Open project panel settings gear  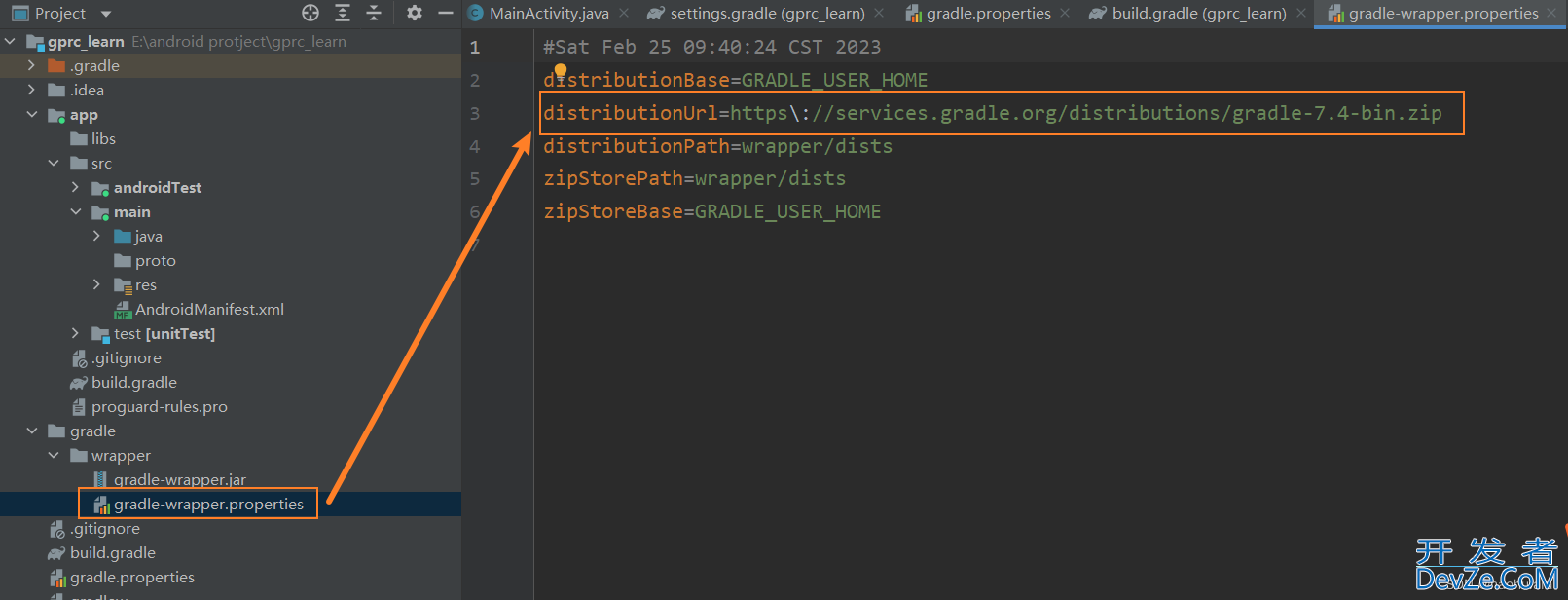tap(415, 13)
